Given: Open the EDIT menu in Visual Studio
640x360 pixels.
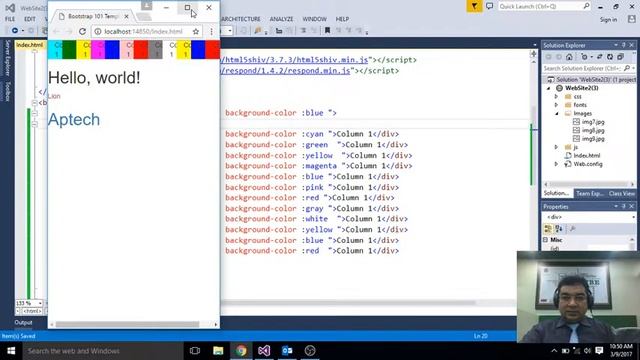Looking at the screenshot, I should click(30, 19).
